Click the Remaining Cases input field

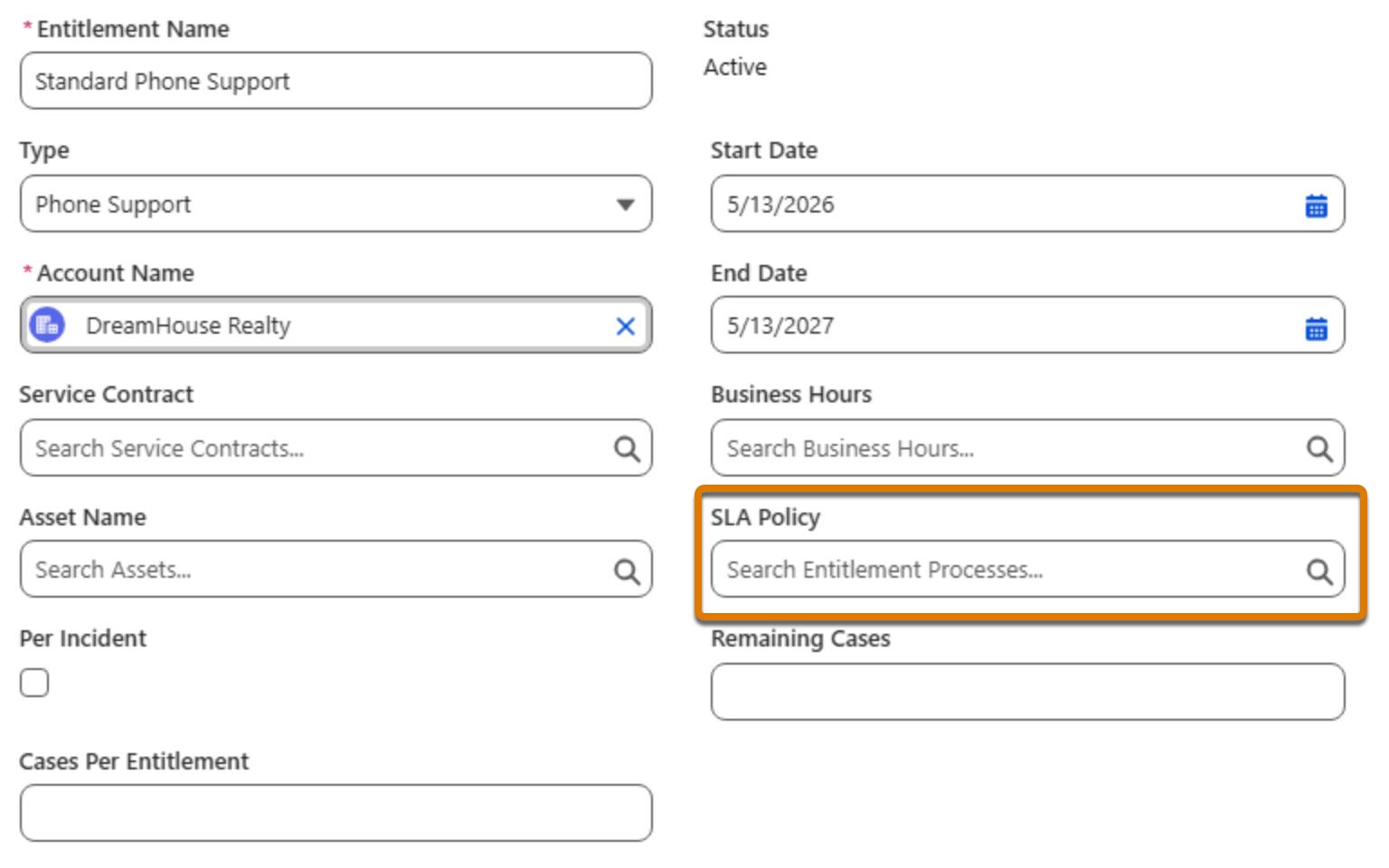(x=1027, y=692)
